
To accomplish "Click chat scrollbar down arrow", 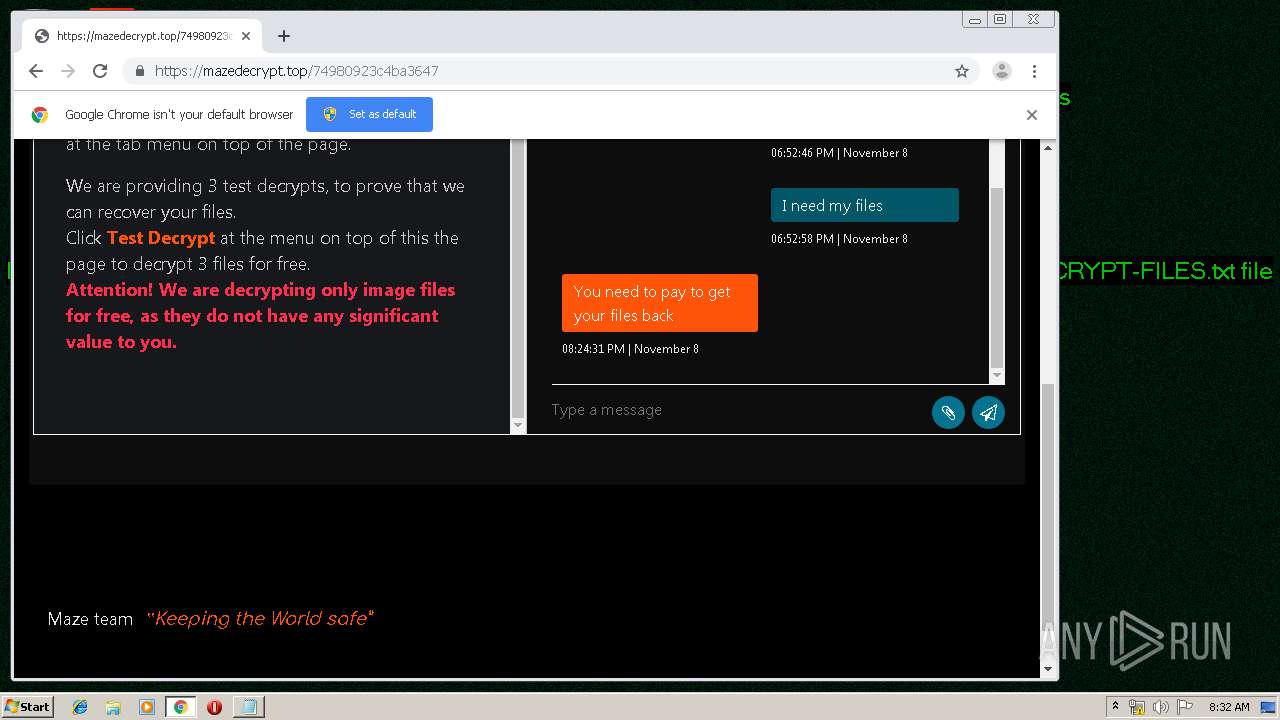I will click(997, 376).
